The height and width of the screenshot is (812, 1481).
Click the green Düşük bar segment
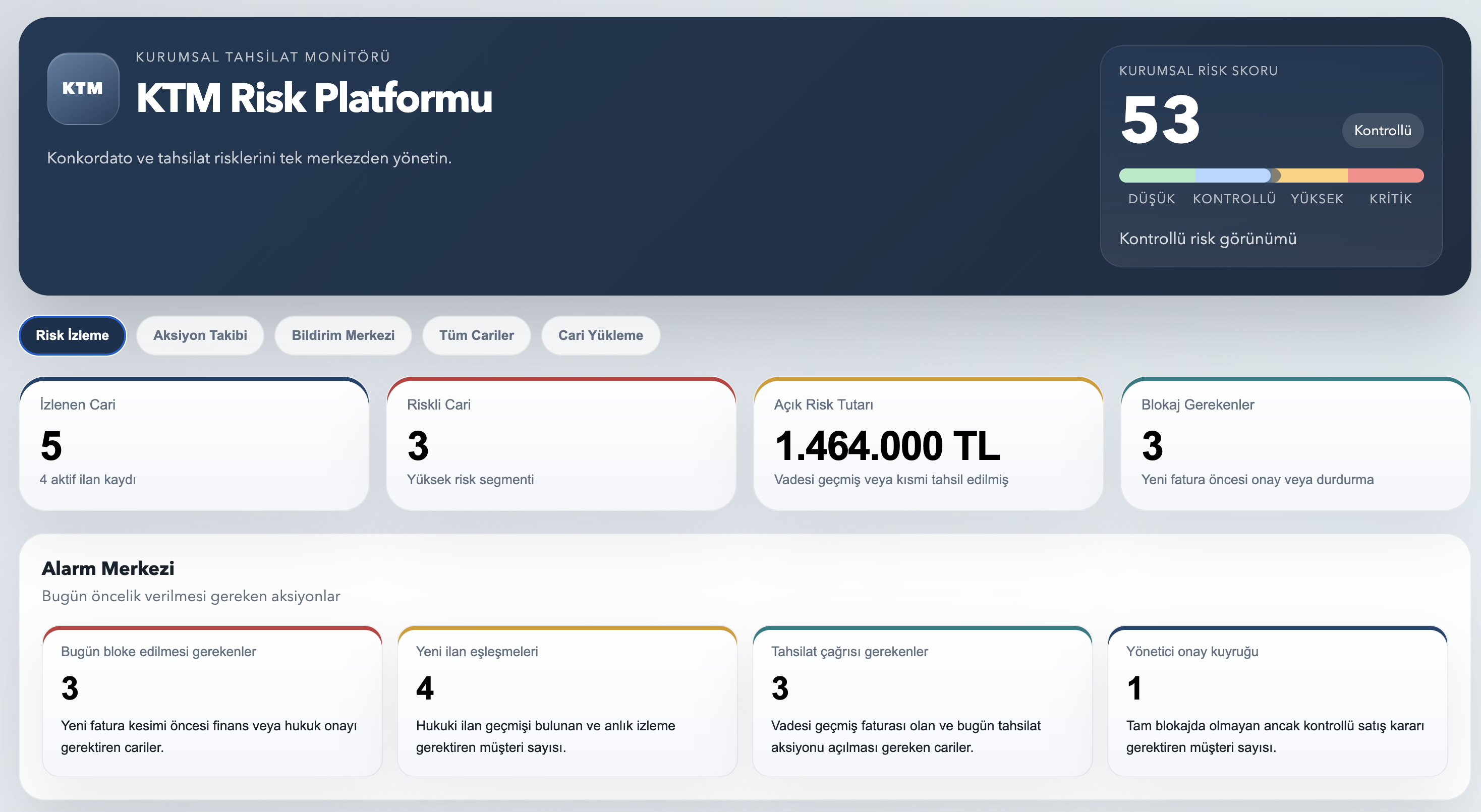[1157, 176]
